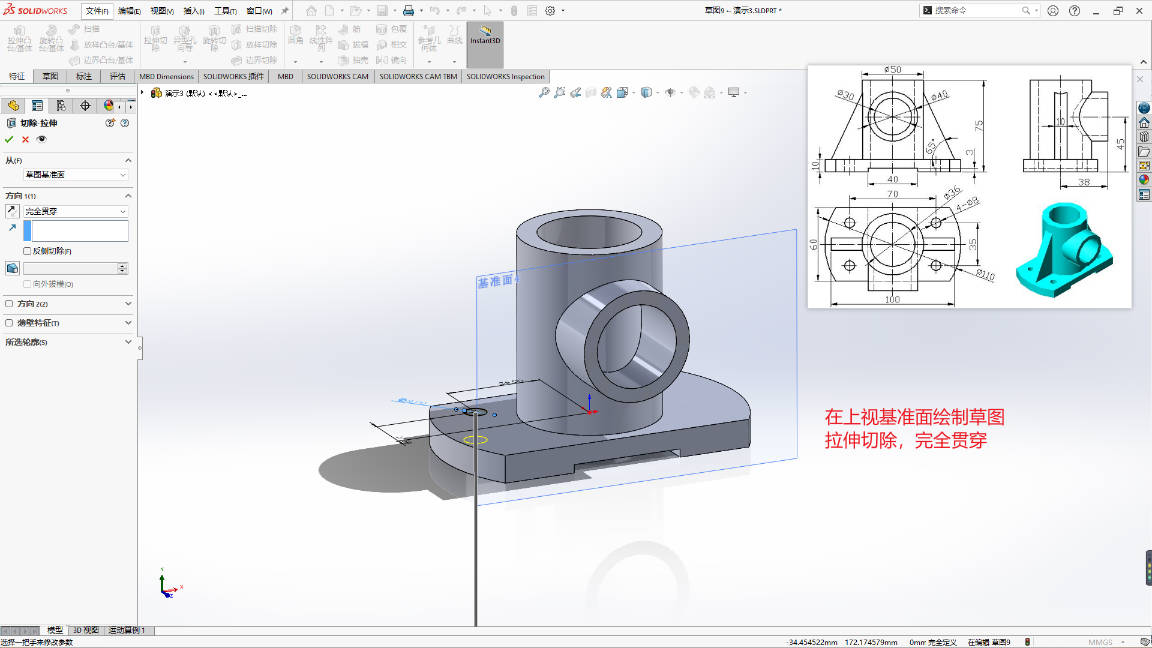
Task: Open 文件 File menu
Action: pos(97,10)
